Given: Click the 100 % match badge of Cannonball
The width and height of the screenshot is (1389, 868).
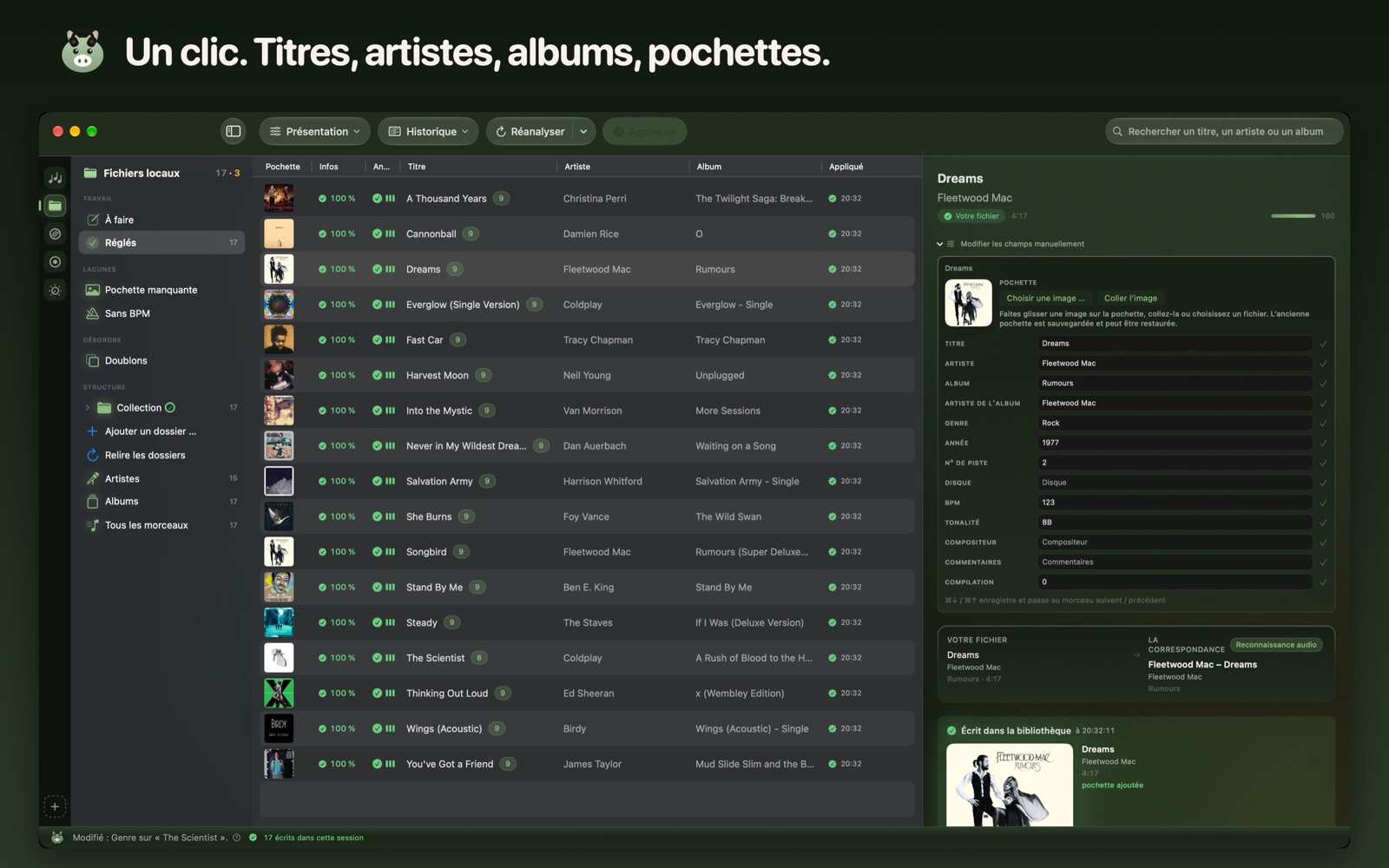Looking at the screenshot, I should (x=337, y=233).
